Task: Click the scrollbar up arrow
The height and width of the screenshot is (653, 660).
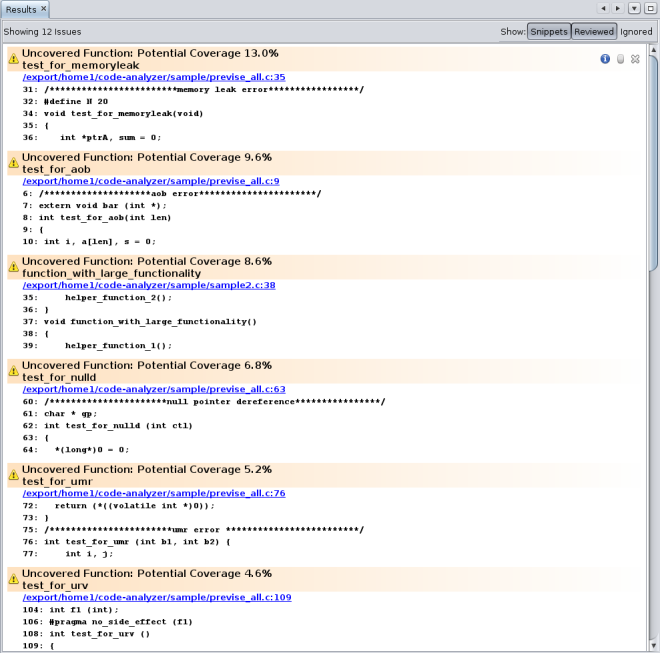Action: click(653, 50)
